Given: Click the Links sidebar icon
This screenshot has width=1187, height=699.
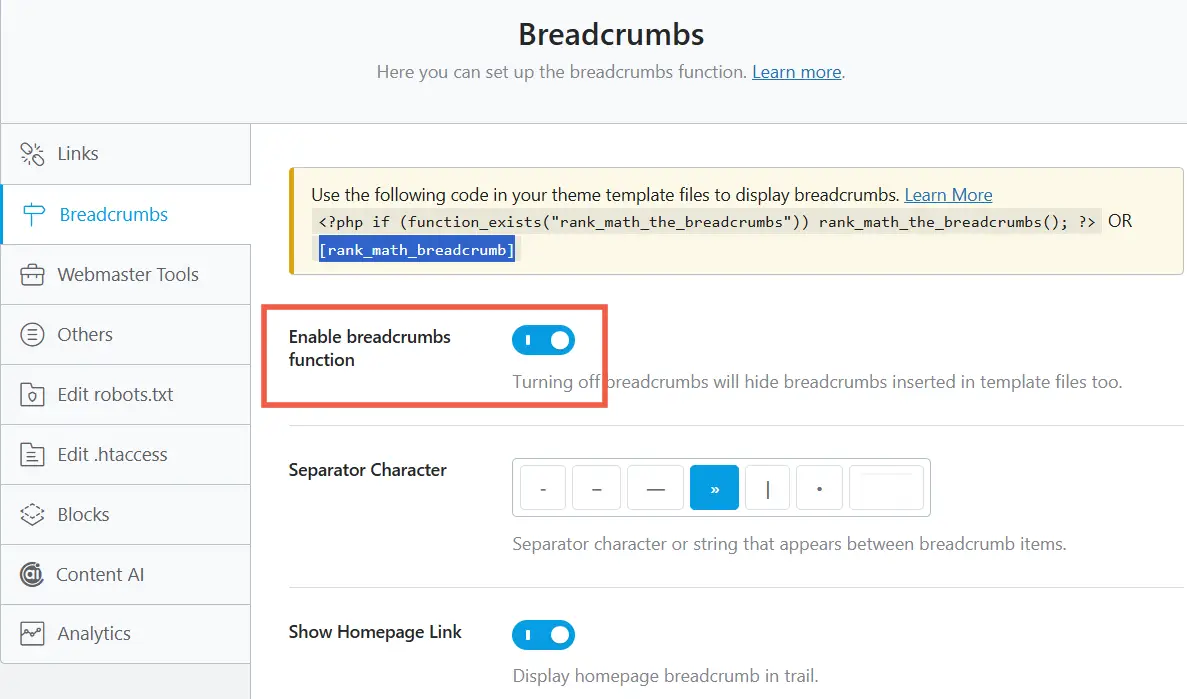Looking at the screenshot, I should [x=33, y=154].
